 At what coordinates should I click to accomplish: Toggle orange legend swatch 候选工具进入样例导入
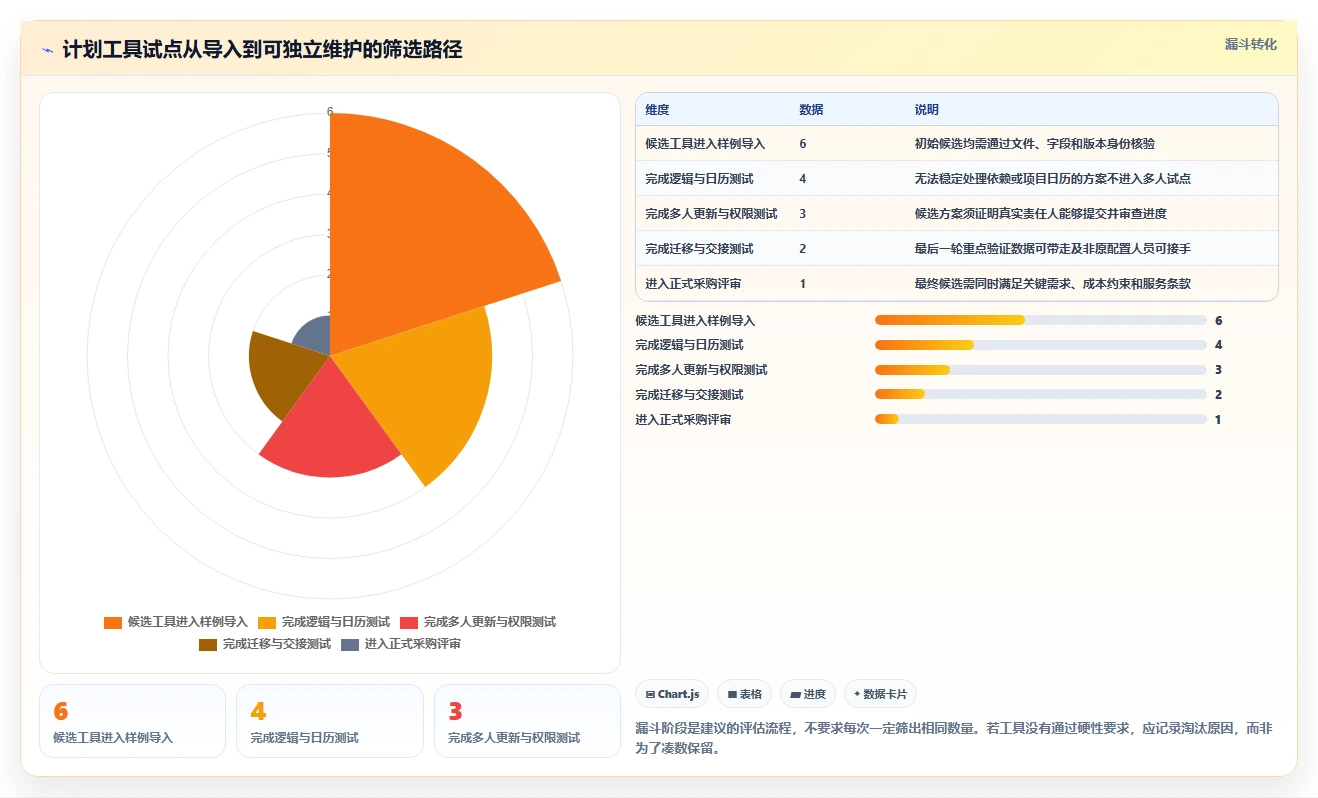point(113,622)
